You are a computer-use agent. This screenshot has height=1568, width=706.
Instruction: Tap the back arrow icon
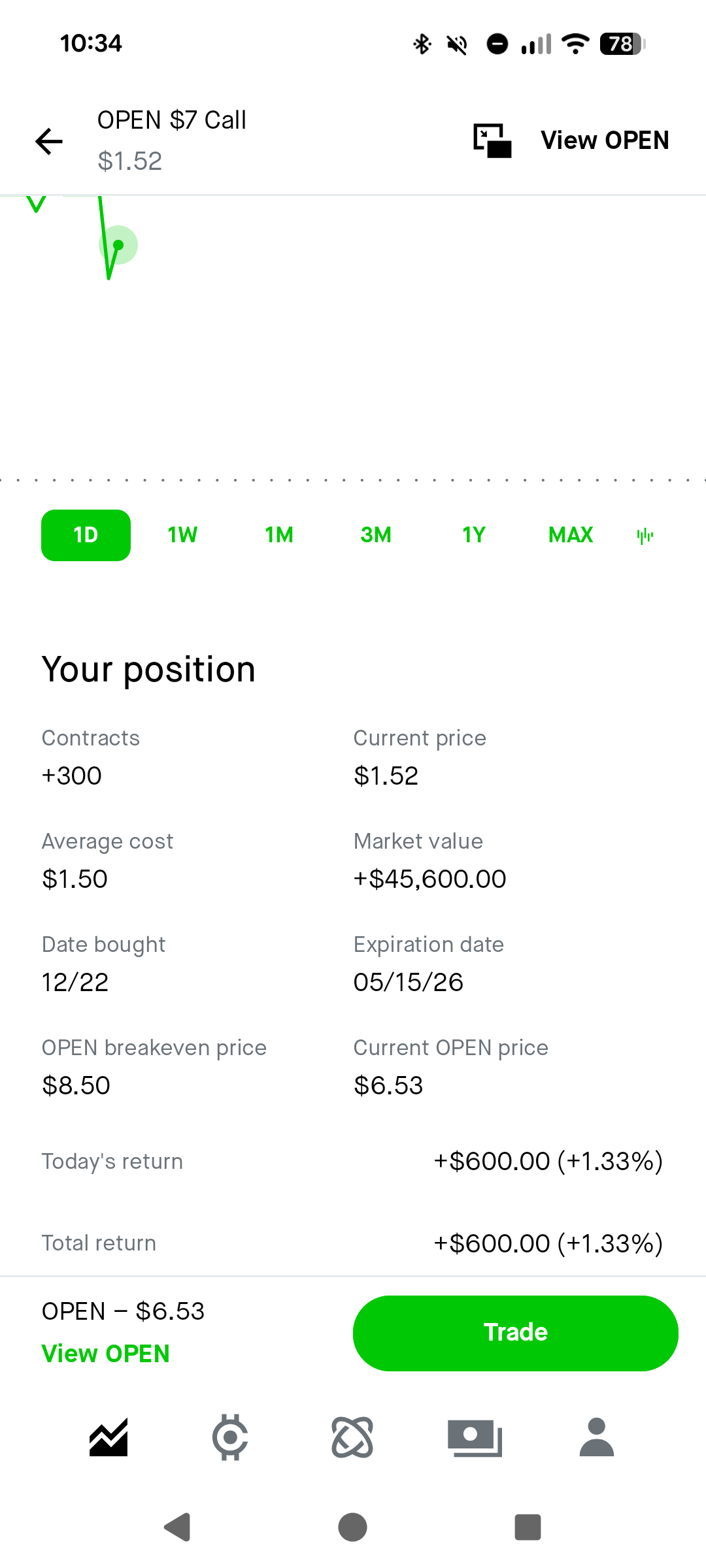tap(49, 141)
